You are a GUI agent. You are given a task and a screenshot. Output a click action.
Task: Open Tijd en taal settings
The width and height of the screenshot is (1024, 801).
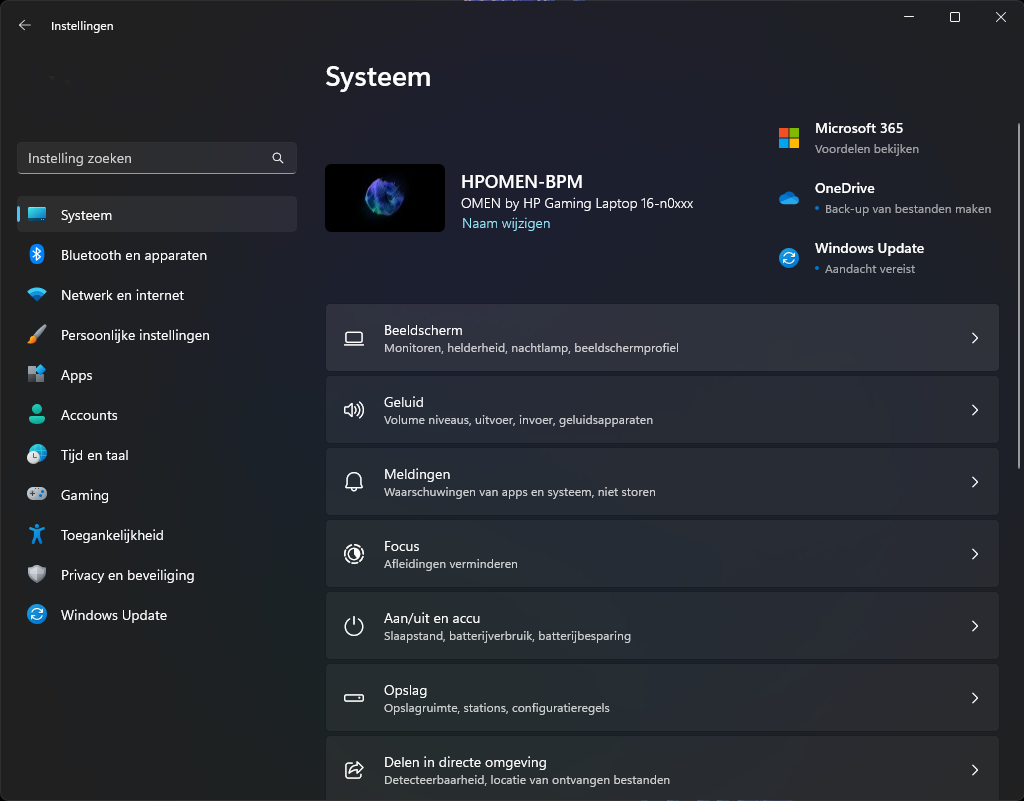(x=157, y=455)
